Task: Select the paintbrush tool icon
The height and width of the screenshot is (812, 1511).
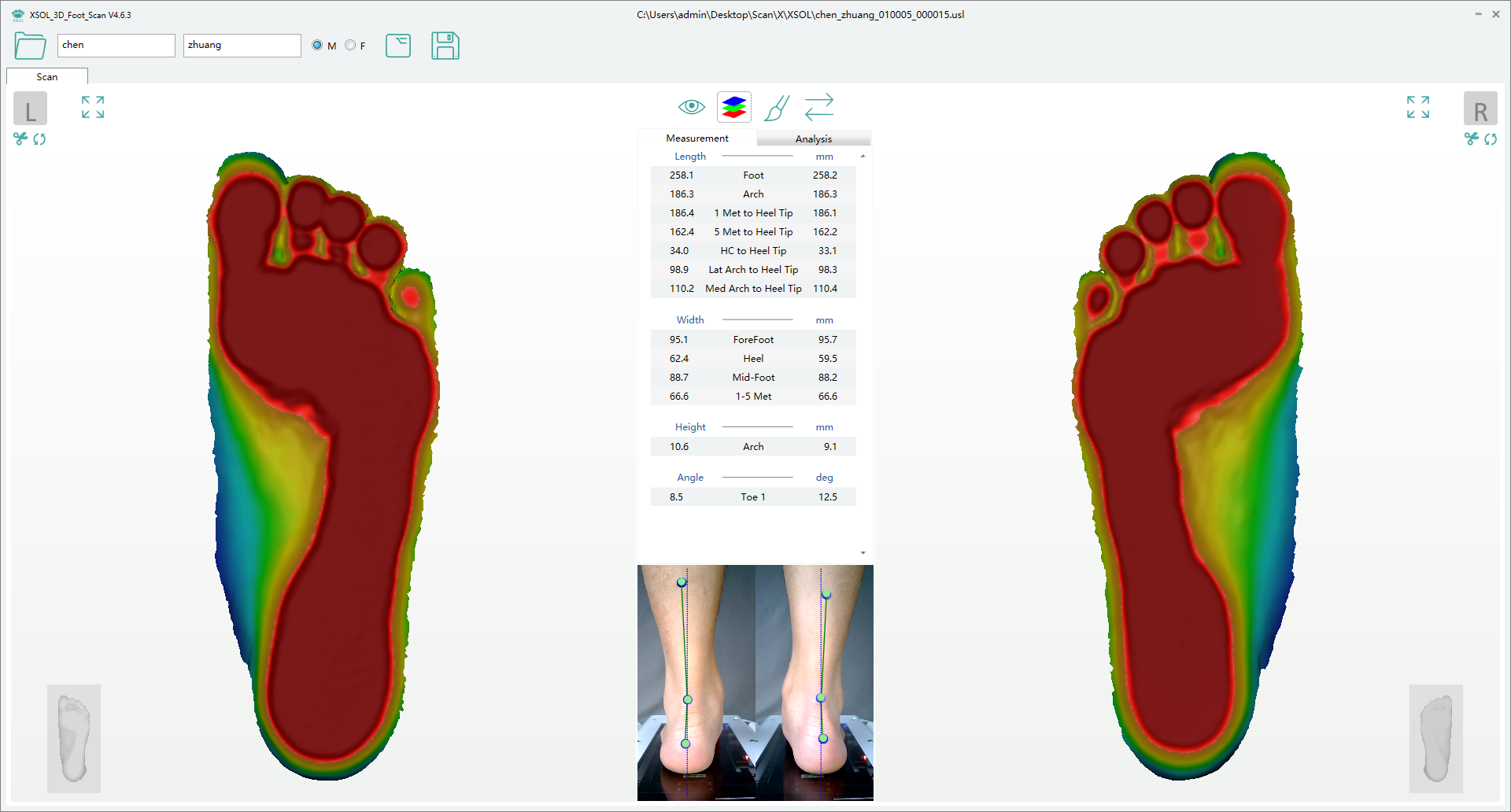Action: 776,108
